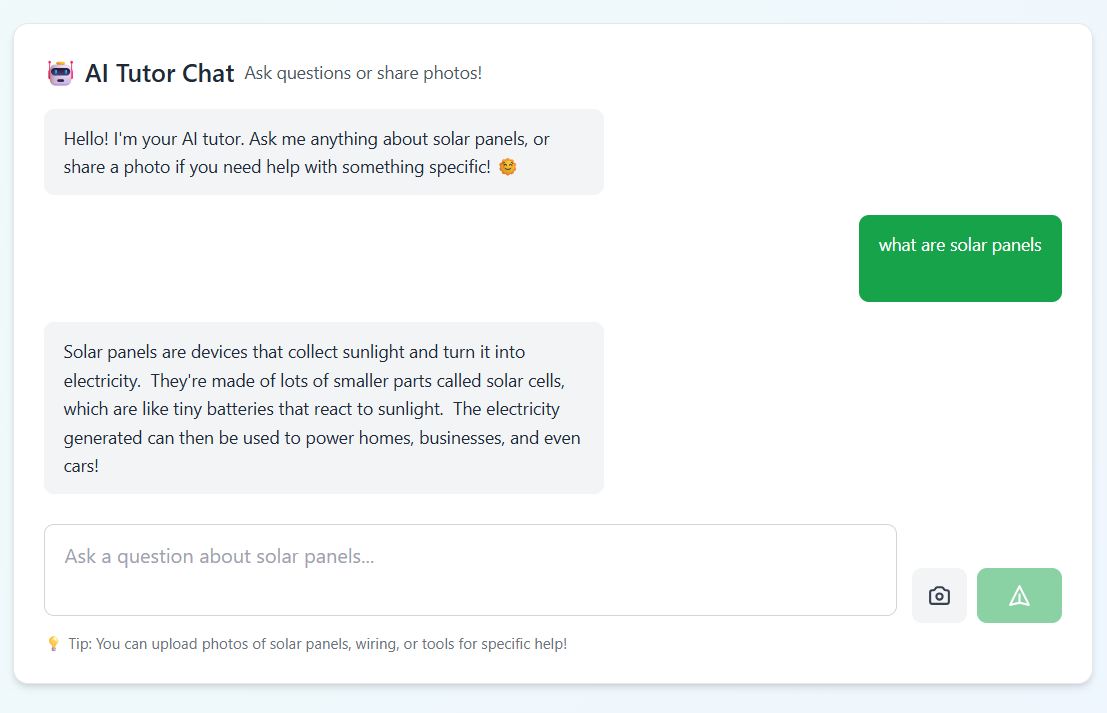Click the last line 'cars!' in answer
The image size is (1107, 713).
click(81, 467)
